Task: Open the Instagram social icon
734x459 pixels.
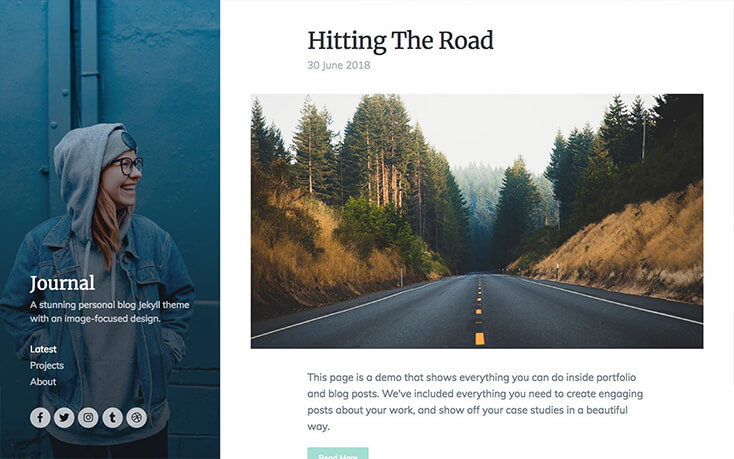Action: tap(88, 417)
